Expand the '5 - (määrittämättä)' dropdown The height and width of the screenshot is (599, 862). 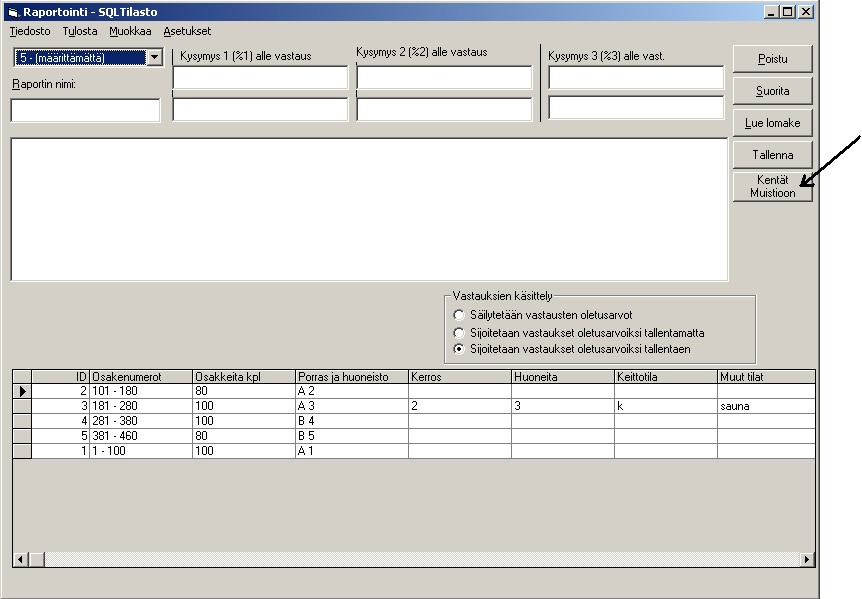click(154, 57)
